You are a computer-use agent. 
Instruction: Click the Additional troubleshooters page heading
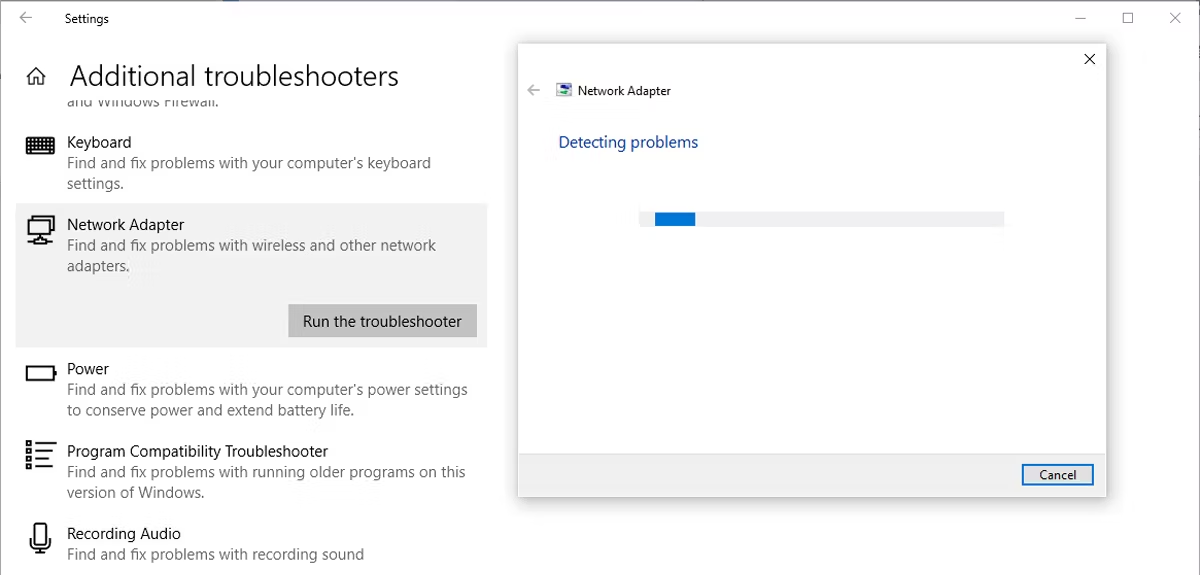(234, 76)
